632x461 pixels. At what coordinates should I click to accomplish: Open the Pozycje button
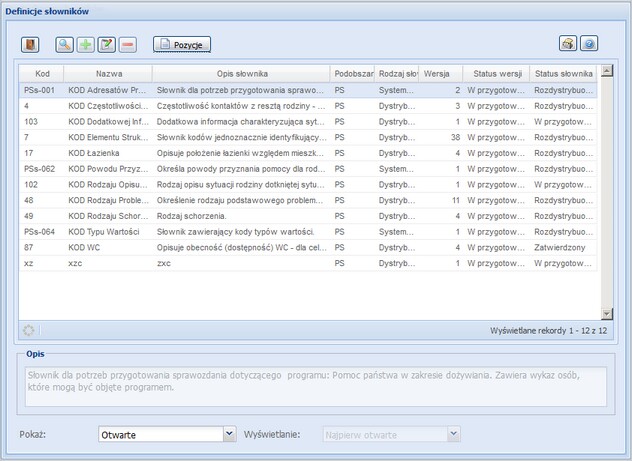(182, 45)
